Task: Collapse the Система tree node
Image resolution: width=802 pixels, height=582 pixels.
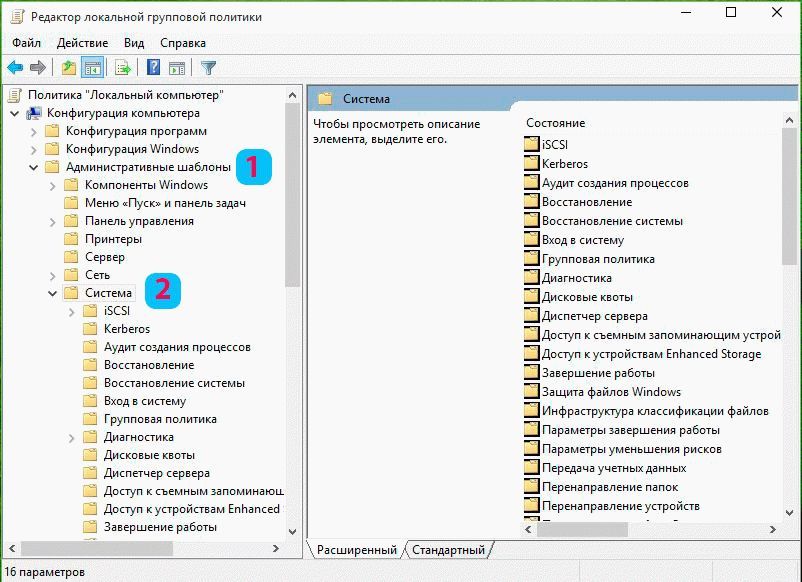Action: coord(52,293)
